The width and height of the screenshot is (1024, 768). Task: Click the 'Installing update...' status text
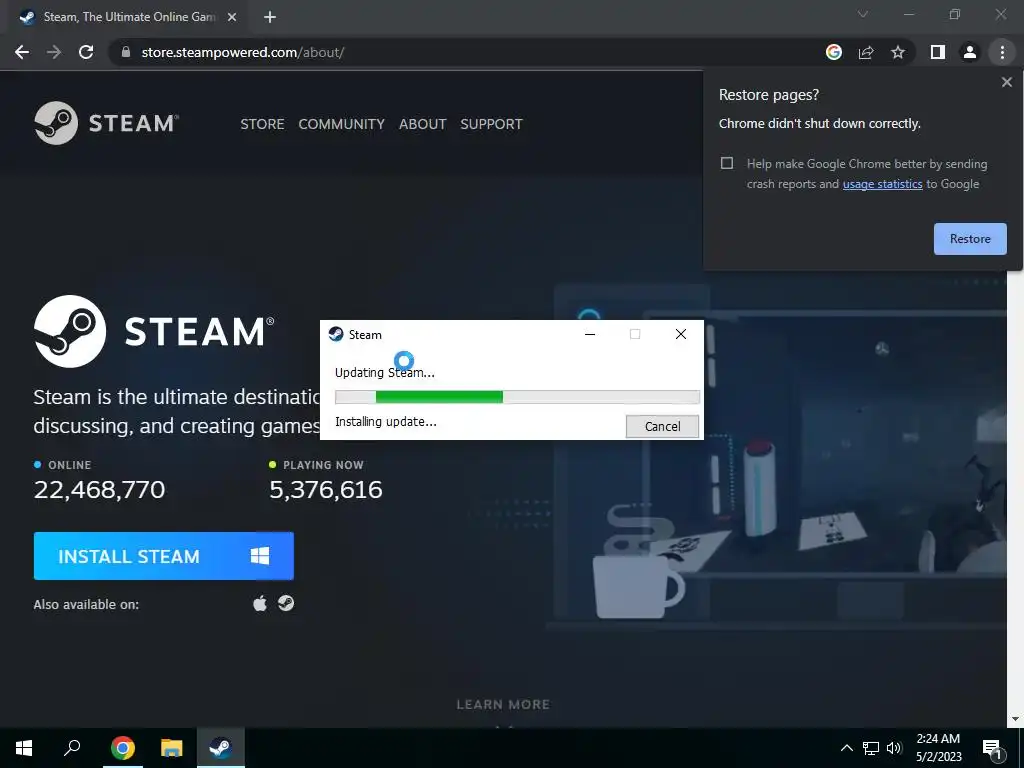(x=385, y=422)
